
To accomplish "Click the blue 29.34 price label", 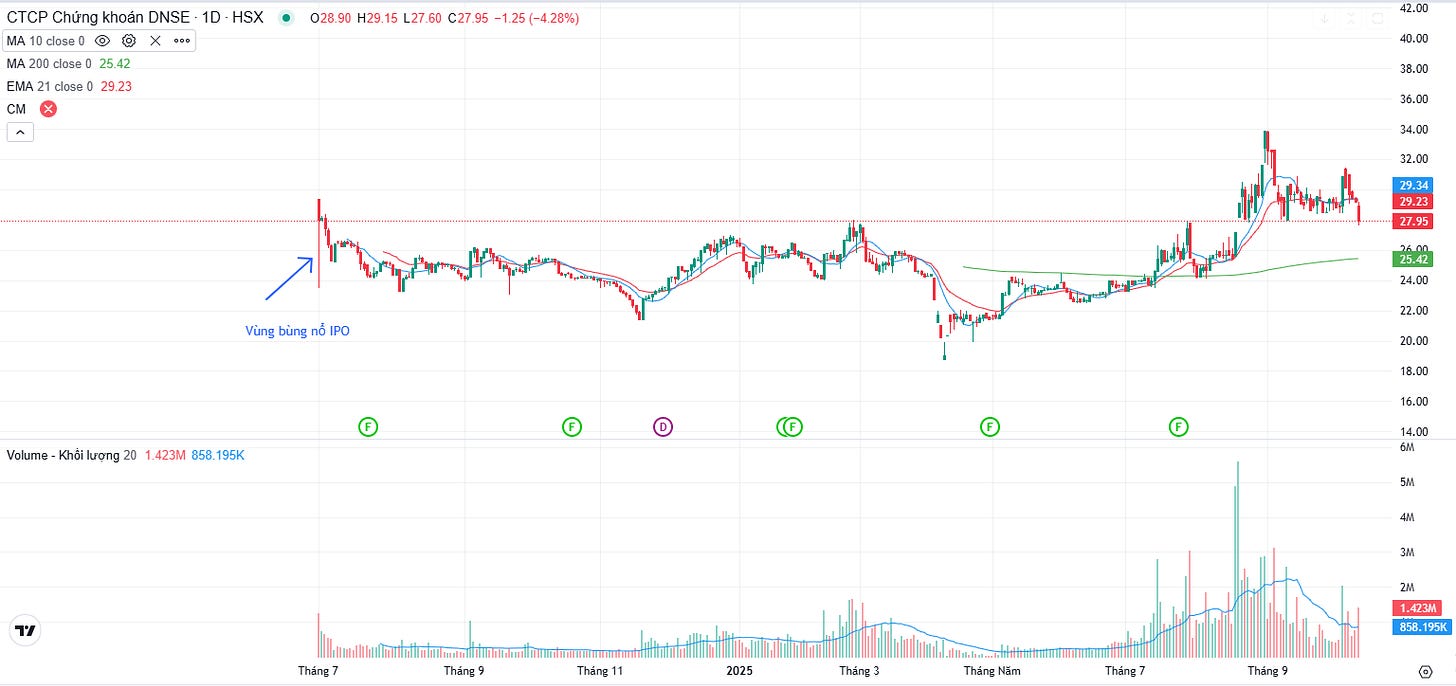I will click(1412, 185).
